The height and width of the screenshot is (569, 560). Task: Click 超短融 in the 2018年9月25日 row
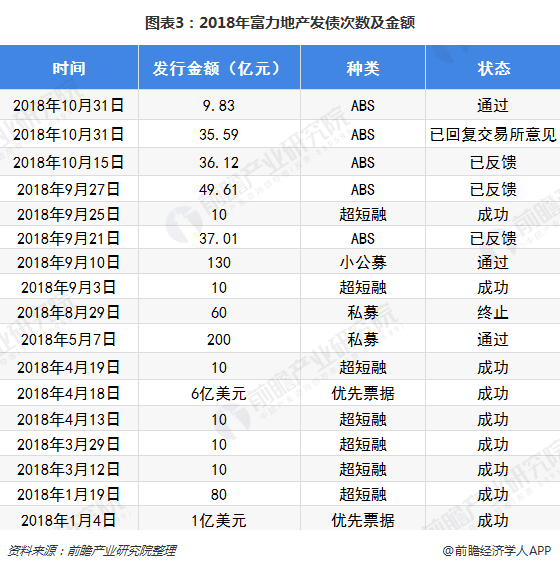tap(363, 214)
